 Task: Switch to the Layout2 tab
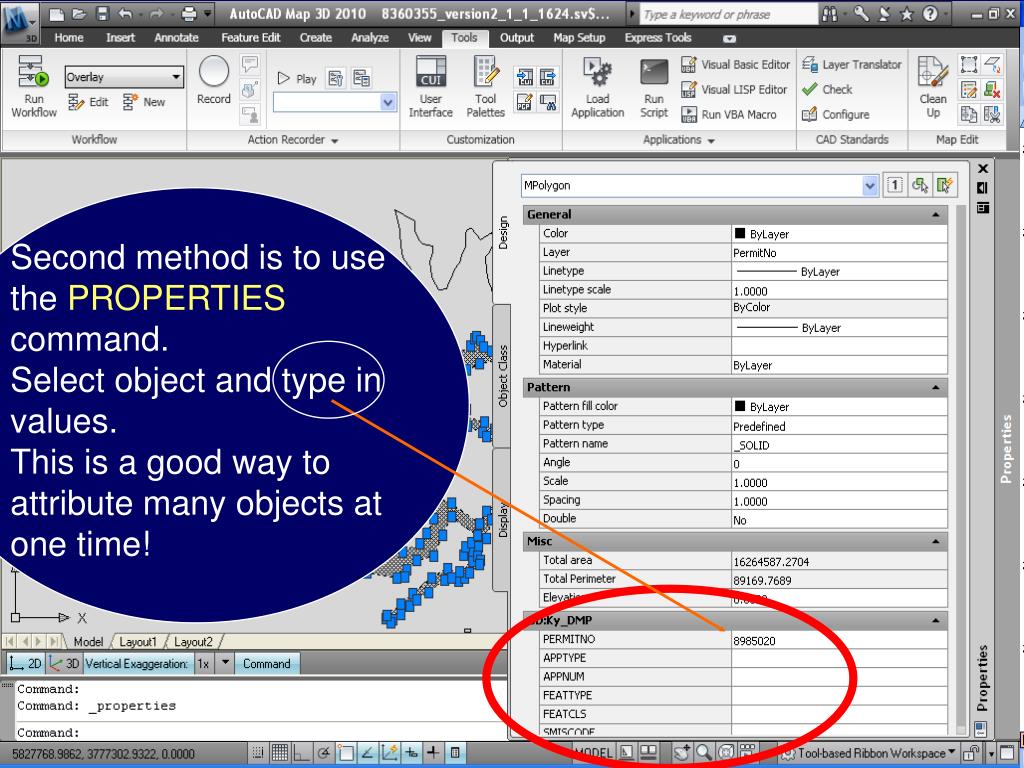click(193, 642)
